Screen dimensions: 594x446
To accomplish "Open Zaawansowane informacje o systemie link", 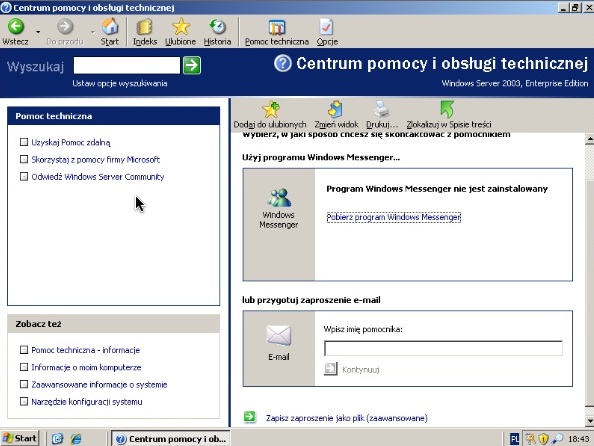I will [99, 385].
